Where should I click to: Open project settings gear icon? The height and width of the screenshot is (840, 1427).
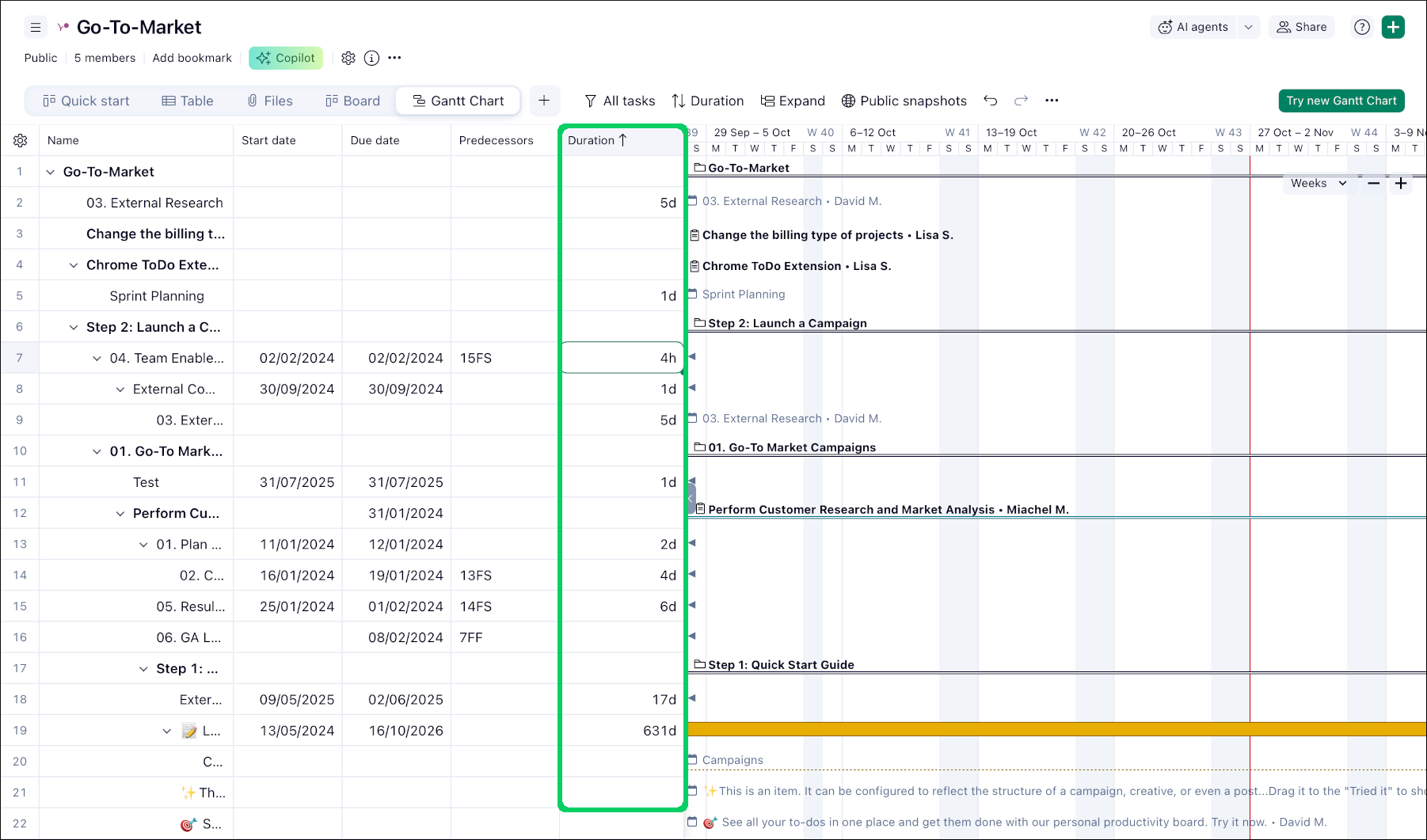pyautogui.click(x=348, y=58)
